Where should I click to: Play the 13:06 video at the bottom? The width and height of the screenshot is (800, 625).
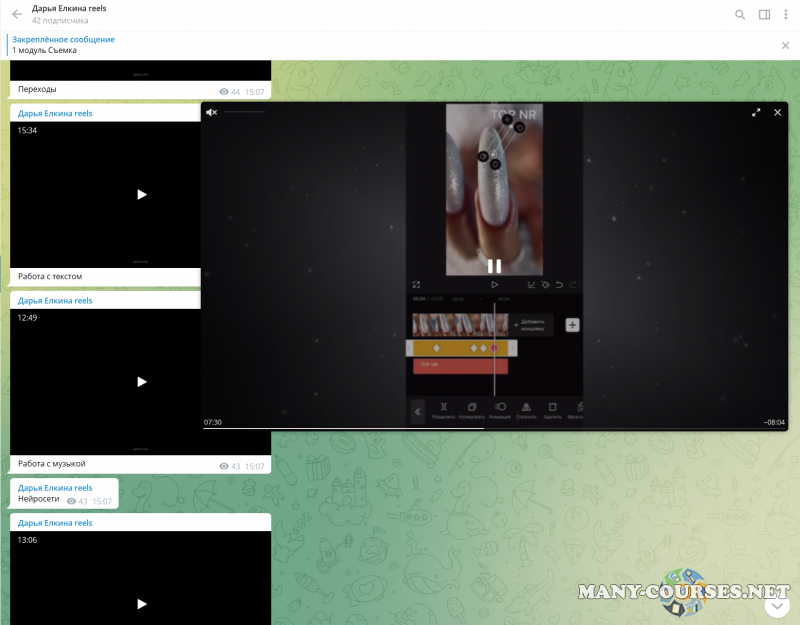pyautogui.click(x=141, y=603)
